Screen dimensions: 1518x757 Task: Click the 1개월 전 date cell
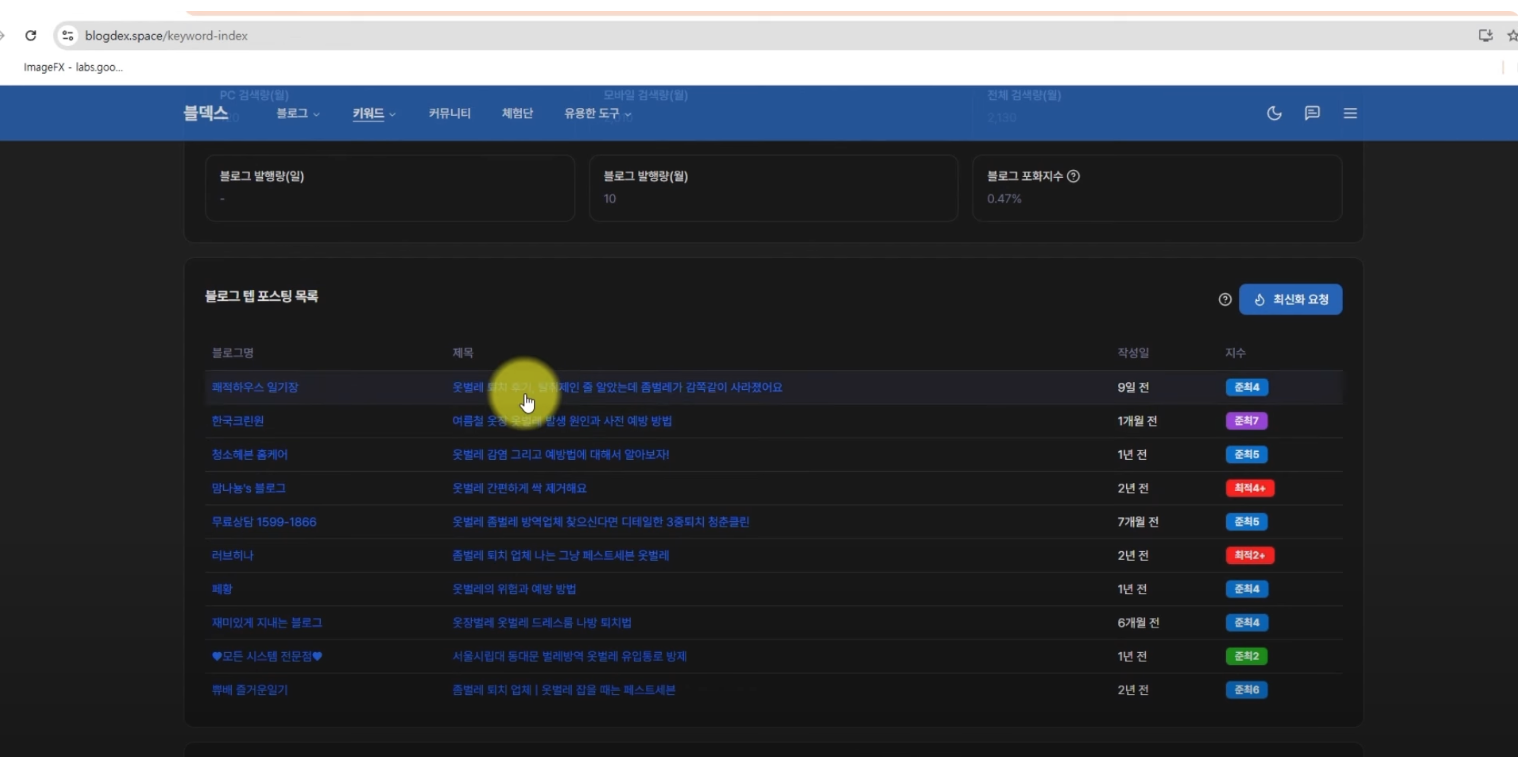[1138, 421]
